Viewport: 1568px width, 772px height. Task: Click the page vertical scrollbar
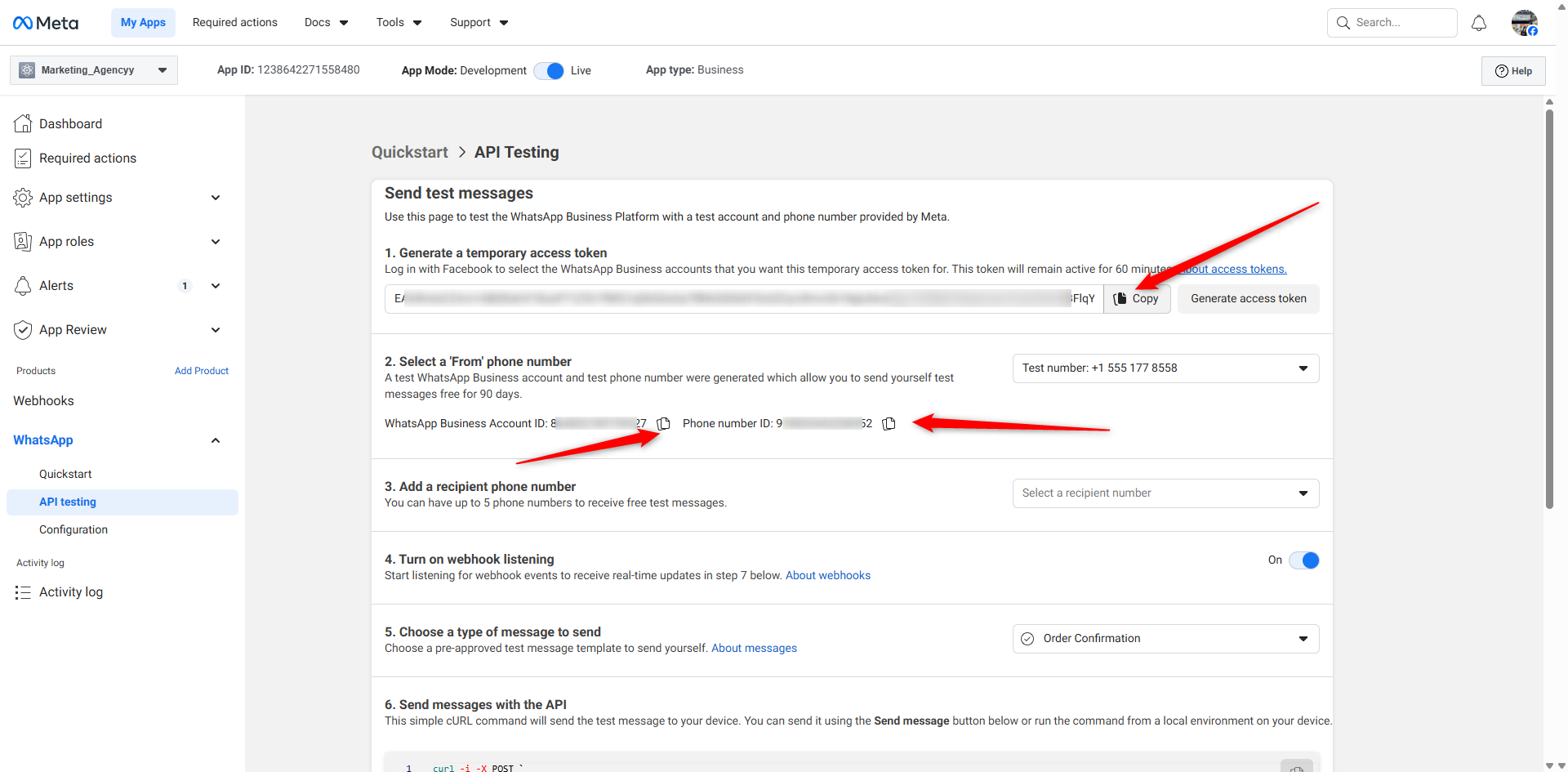pyautogui.click(x=1549, y=310)
